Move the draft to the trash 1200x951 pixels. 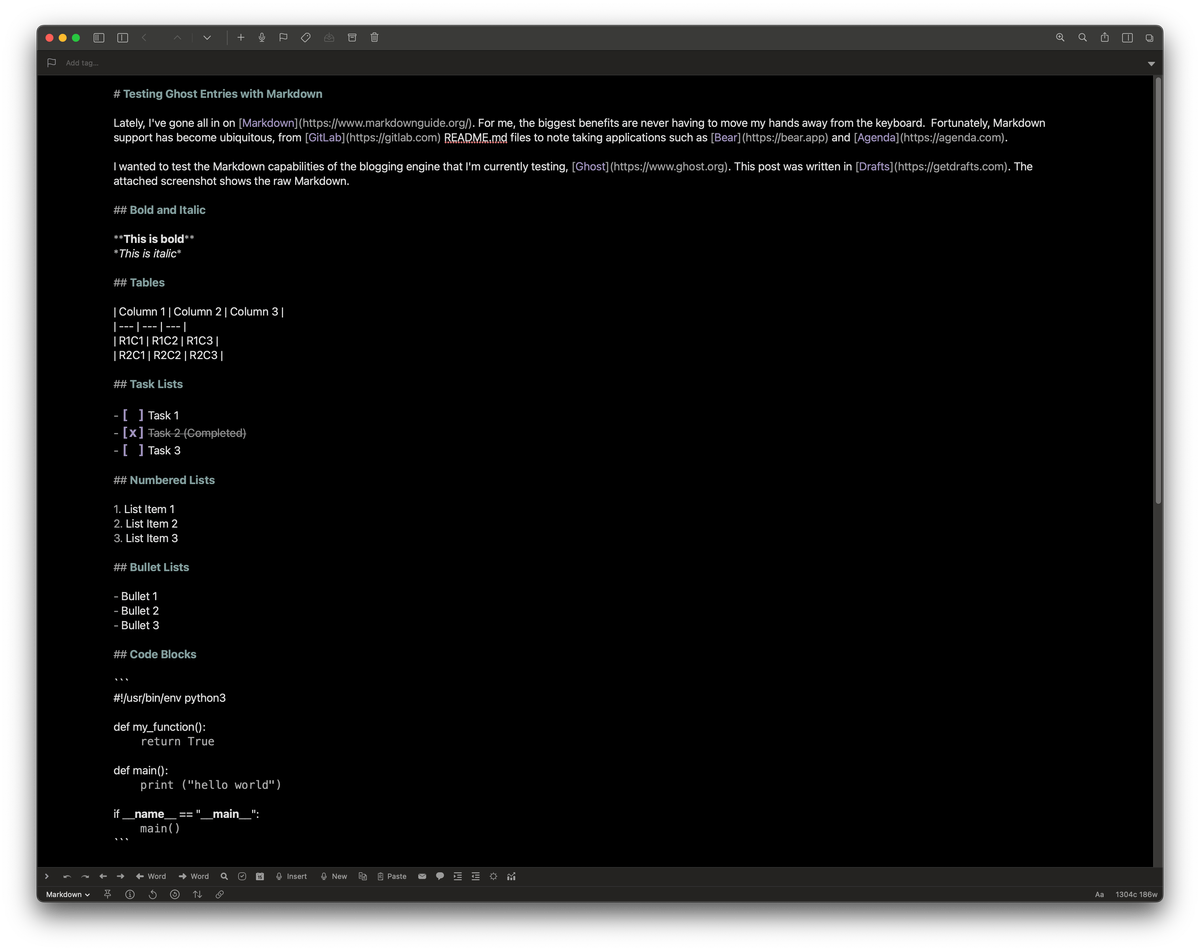373,37
